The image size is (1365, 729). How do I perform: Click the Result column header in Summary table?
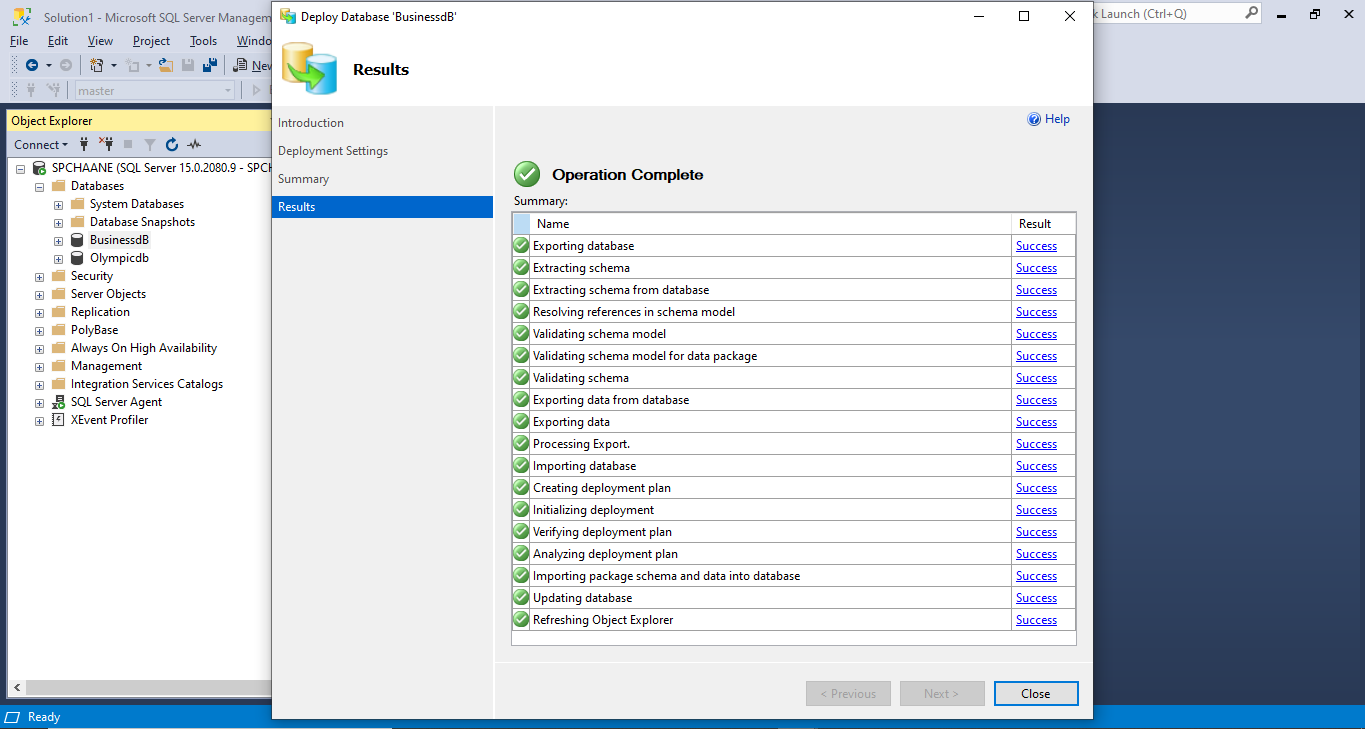click(x=1043, y=224)
